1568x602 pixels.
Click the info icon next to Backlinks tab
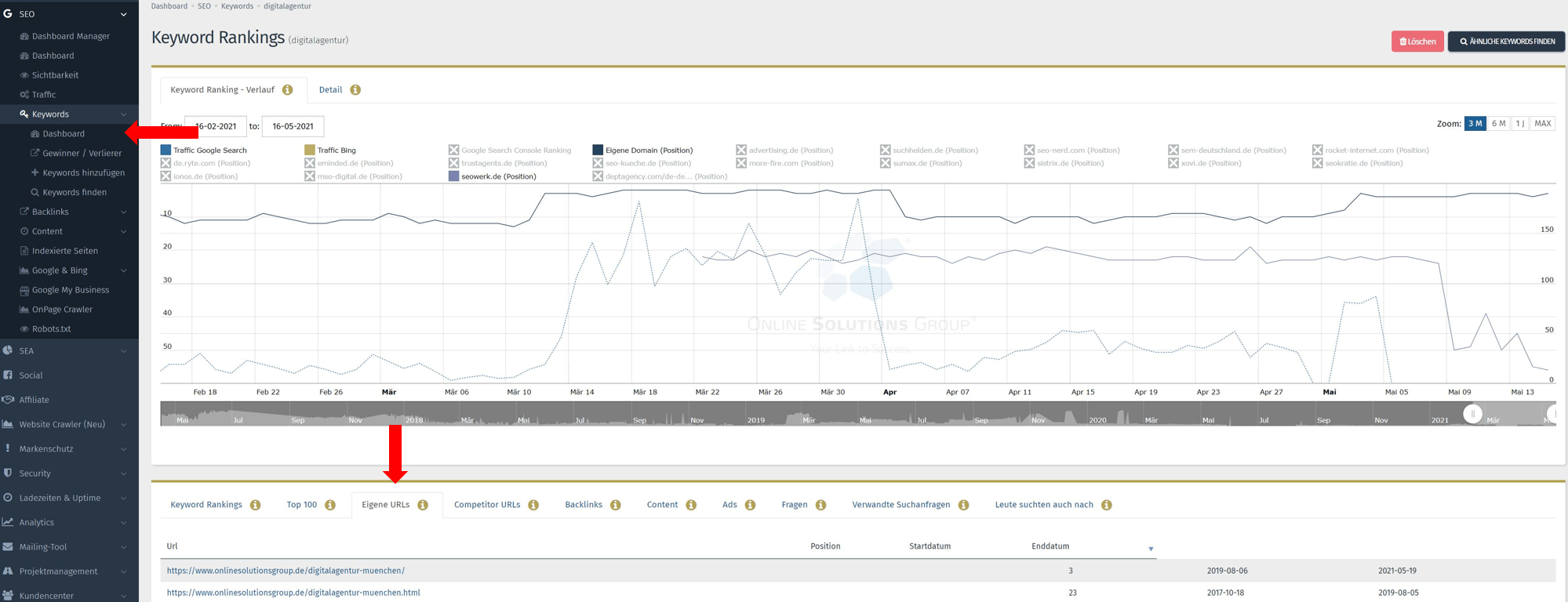tap(616, 505)
